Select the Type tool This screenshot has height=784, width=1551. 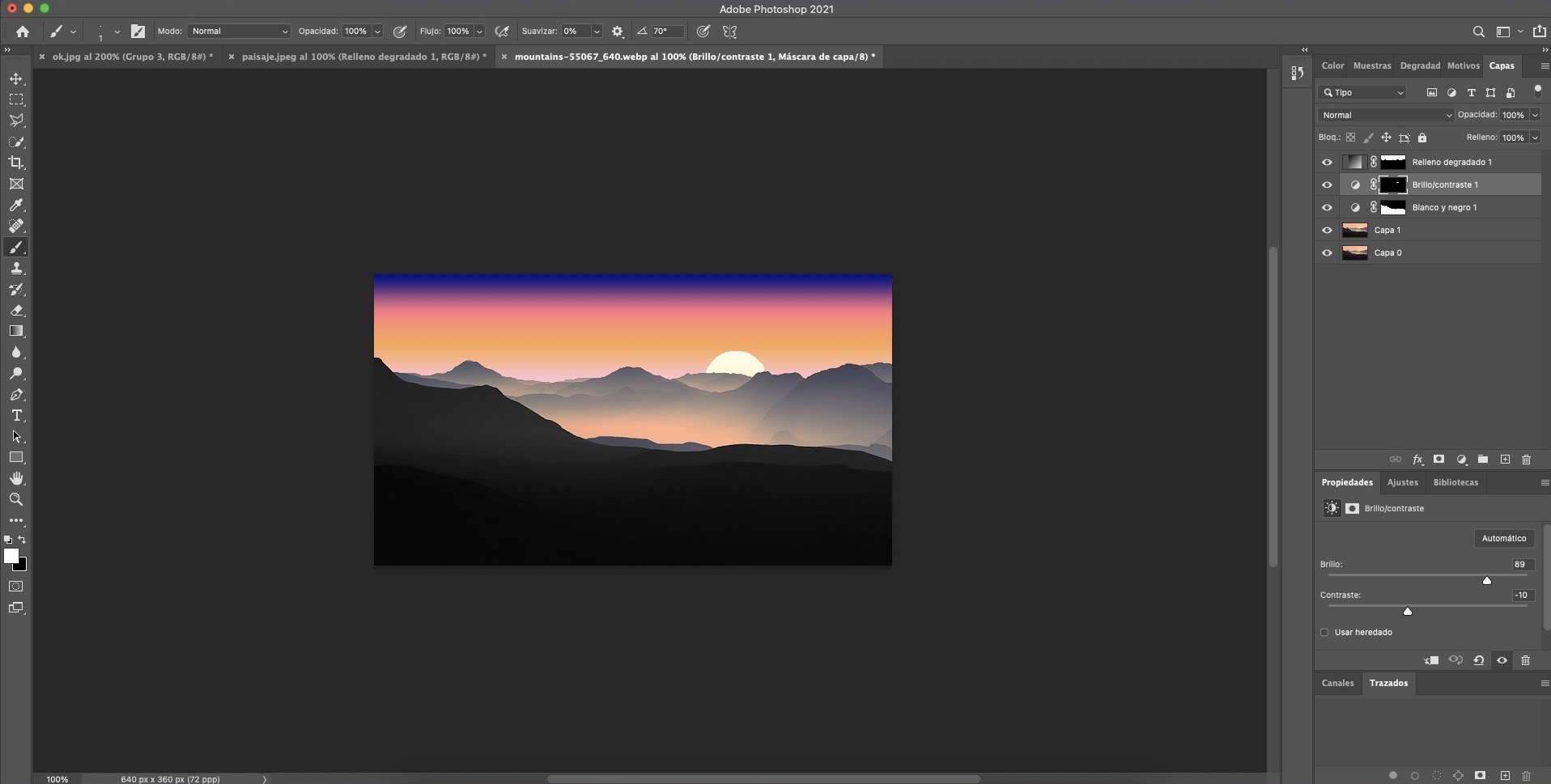click(16, 415)
